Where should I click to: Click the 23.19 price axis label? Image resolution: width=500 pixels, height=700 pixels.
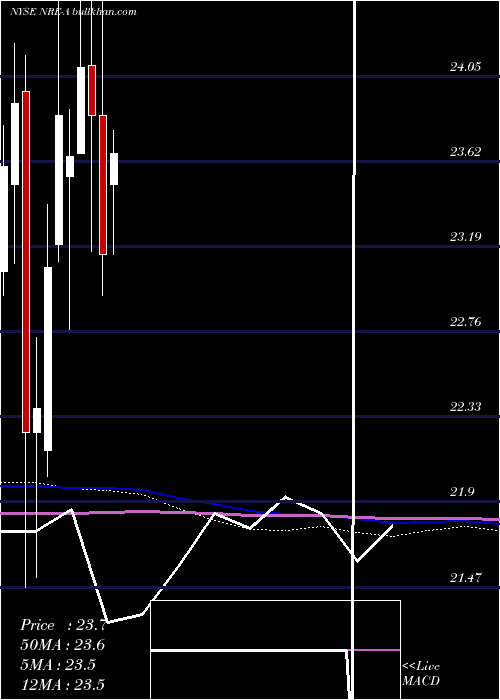coord(465,237)
